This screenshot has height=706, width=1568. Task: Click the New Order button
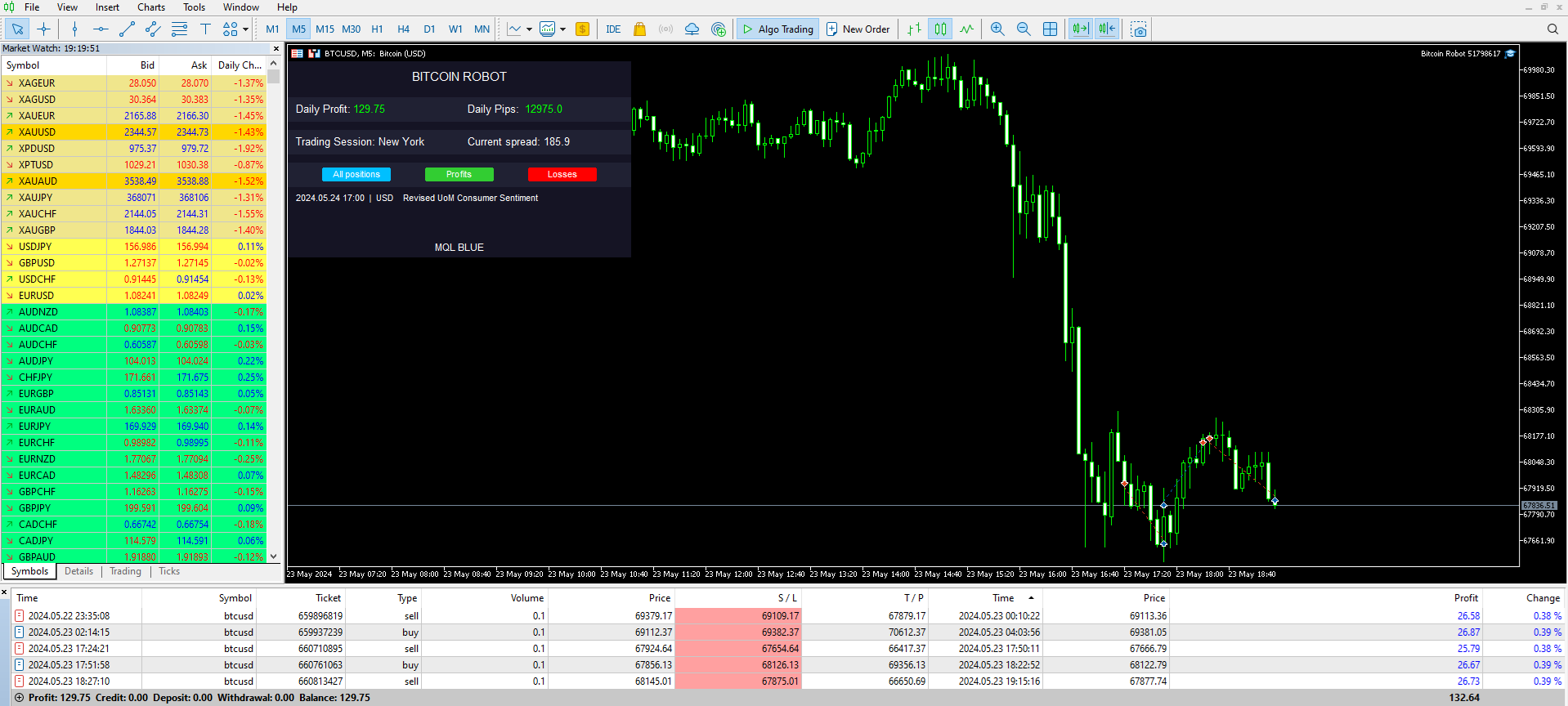point(858,29)
